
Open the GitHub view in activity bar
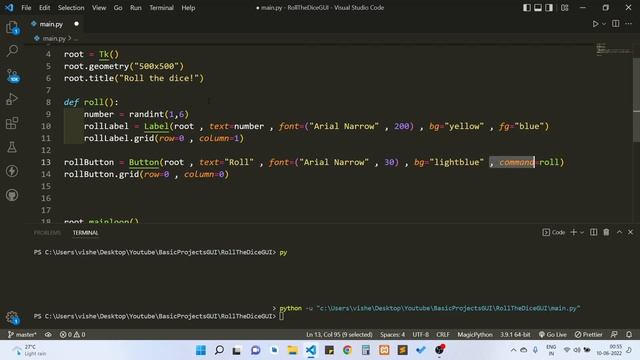point(12,195)
